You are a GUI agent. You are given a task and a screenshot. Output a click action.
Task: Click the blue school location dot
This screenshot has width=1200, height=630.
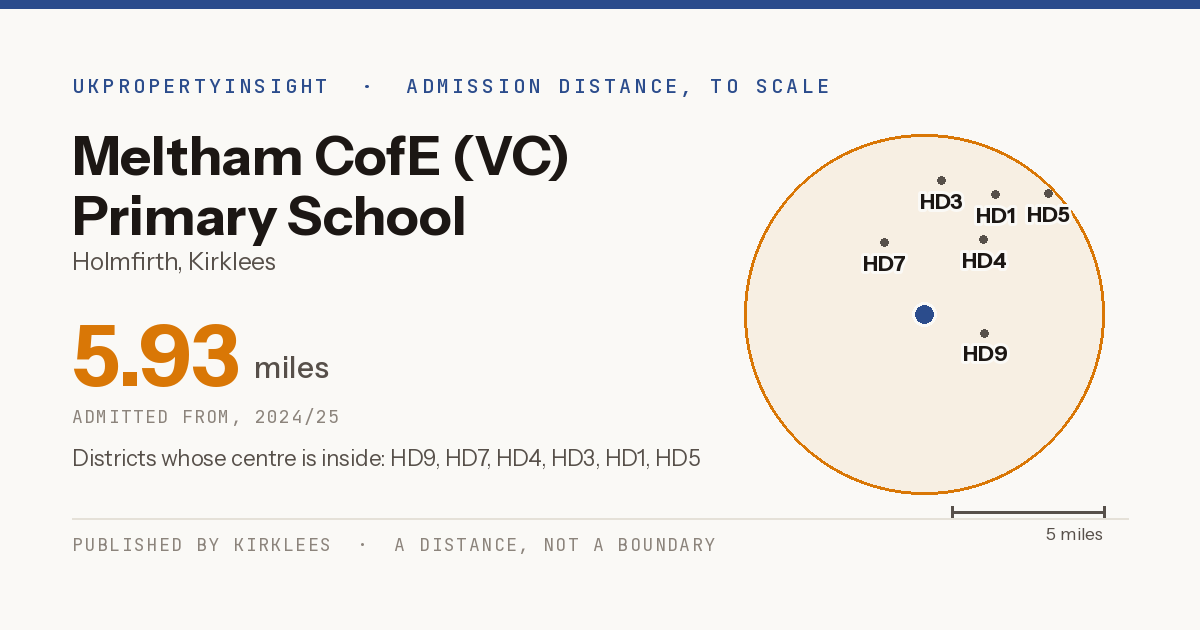[924, 315]
